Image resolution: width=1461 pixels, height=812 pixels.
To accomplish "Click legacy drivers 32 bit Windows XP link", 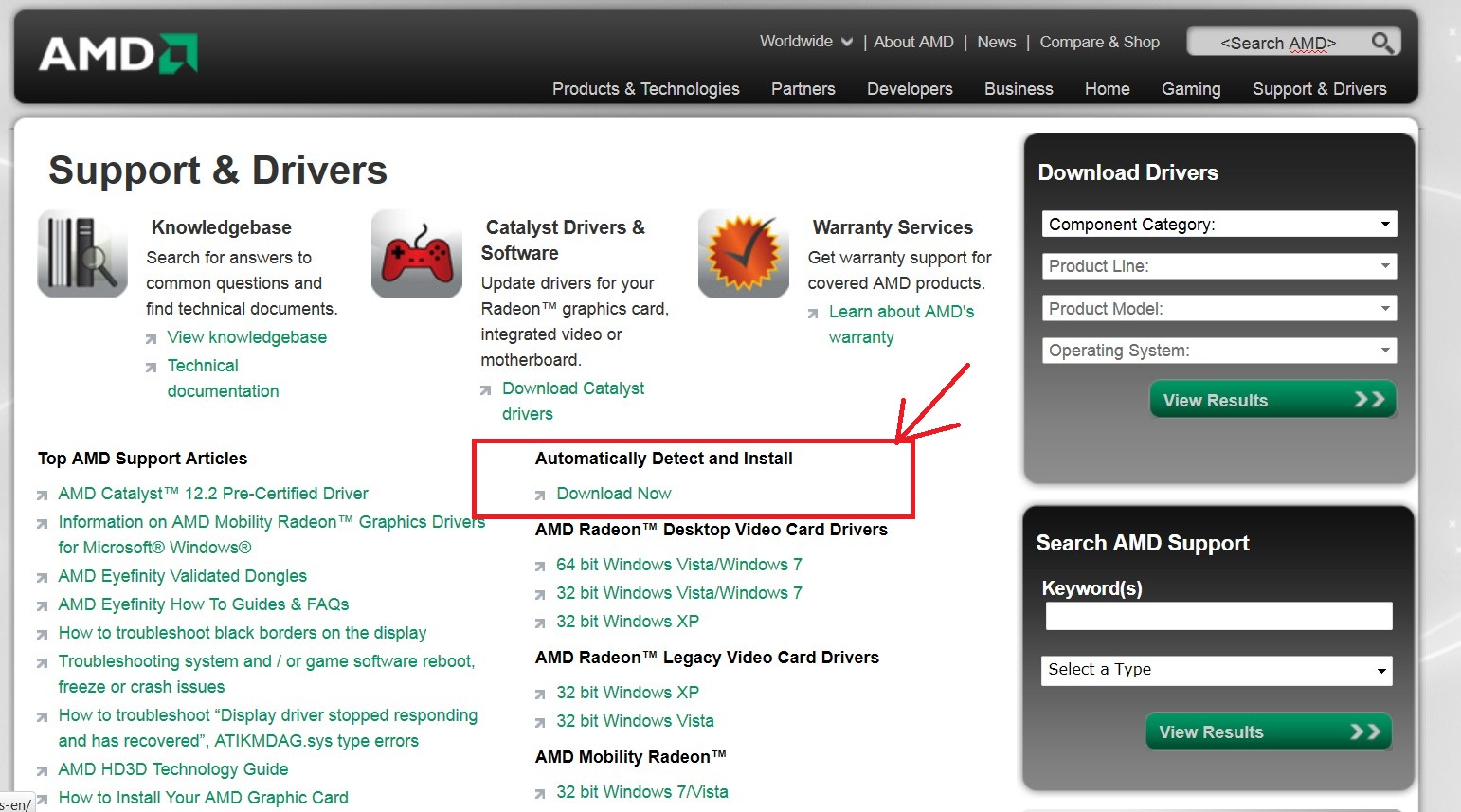I will (627, 693).
